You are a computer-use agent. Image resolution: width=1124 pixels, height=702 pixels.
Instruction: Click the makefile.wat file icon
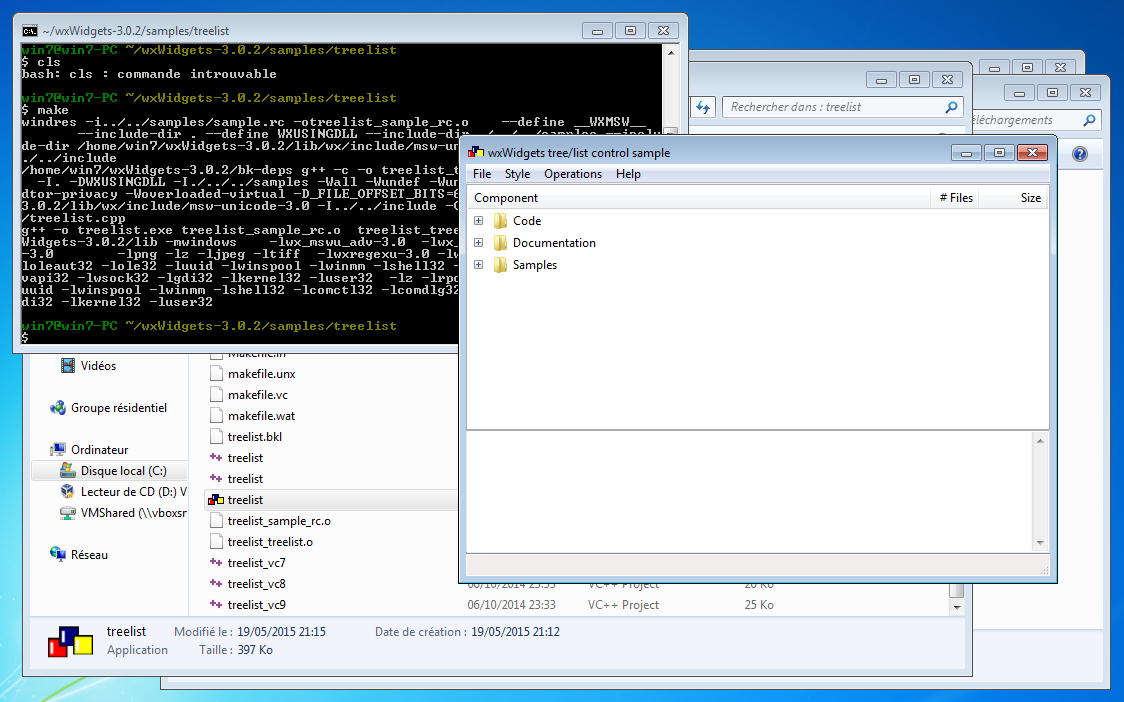pos(216,416)
